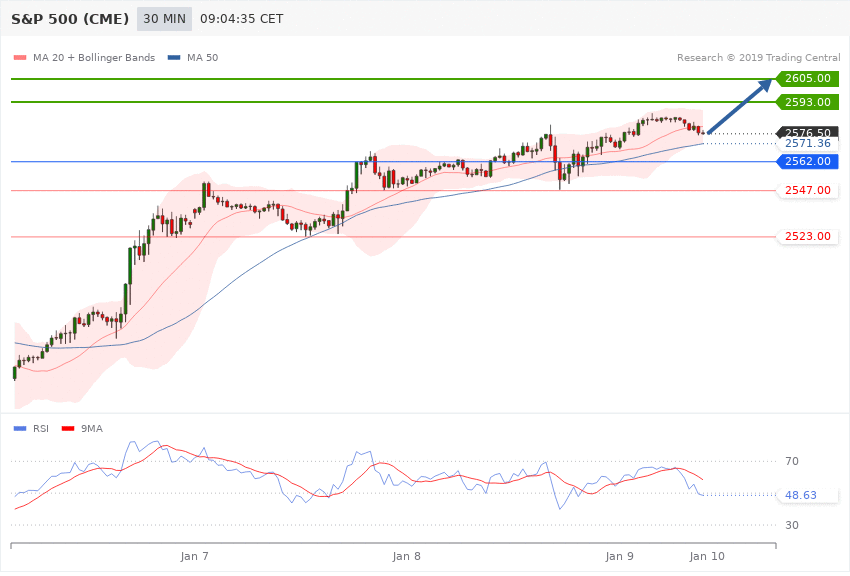Click the 30 MIN timeframe label
The image size is (850, 576).
tap(164, 19)
